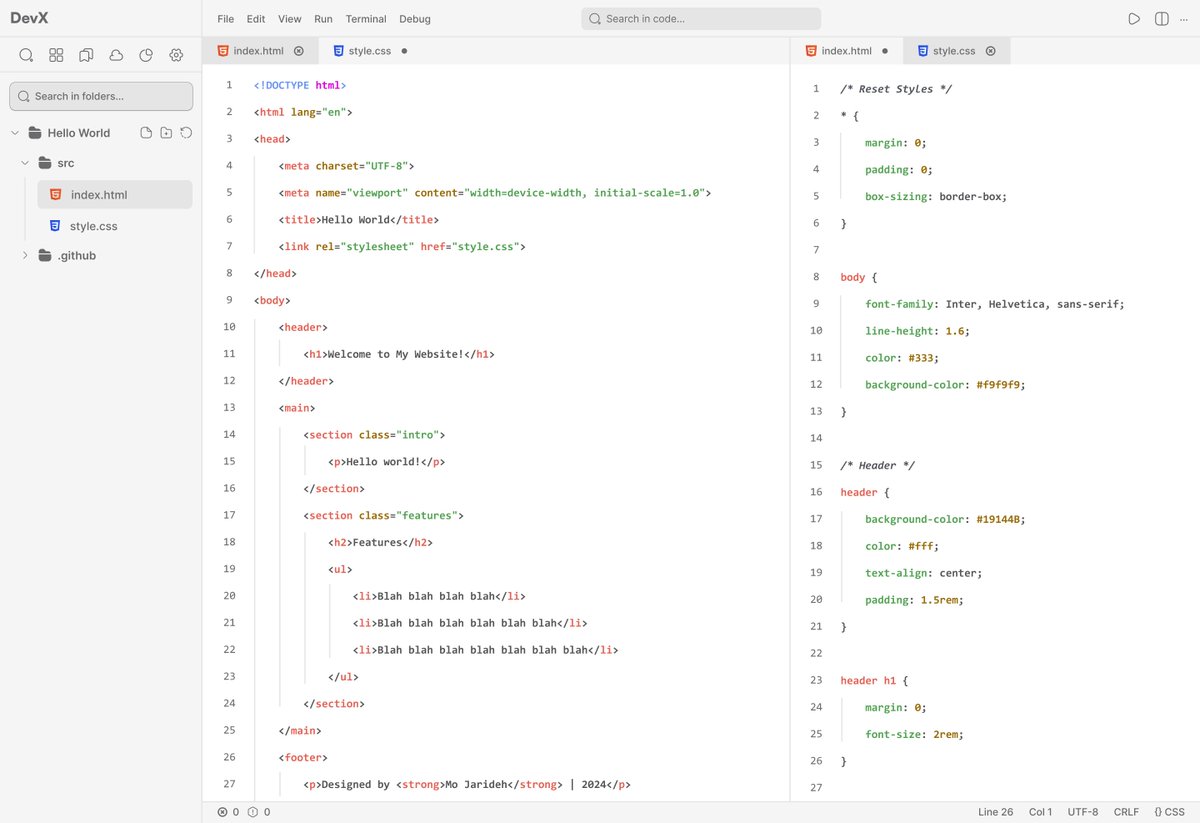This screenshot has height=823, width=1200.
Task: Create a new folder in Hello World
Action: pyautogui.click(x=166, y=133)
